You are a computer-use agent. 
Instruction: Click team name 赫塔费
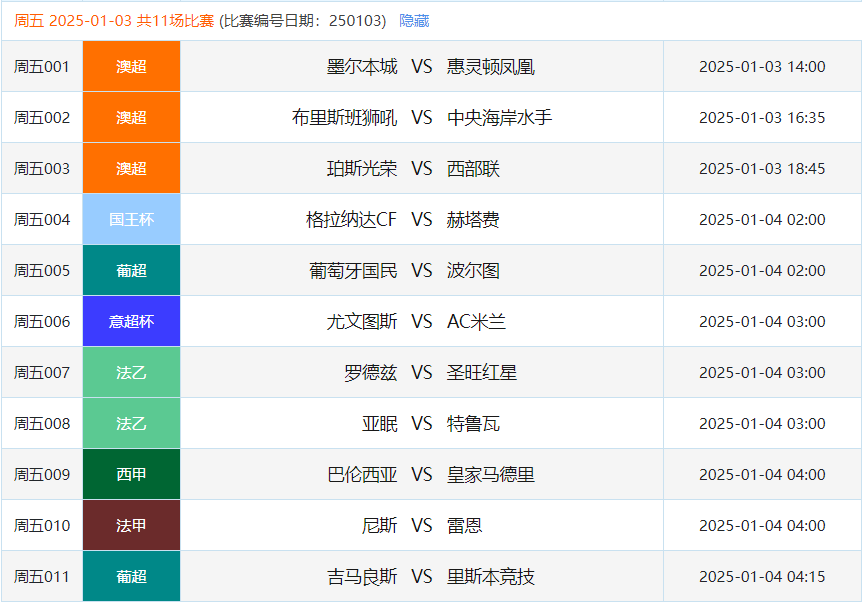pos(473,220)
